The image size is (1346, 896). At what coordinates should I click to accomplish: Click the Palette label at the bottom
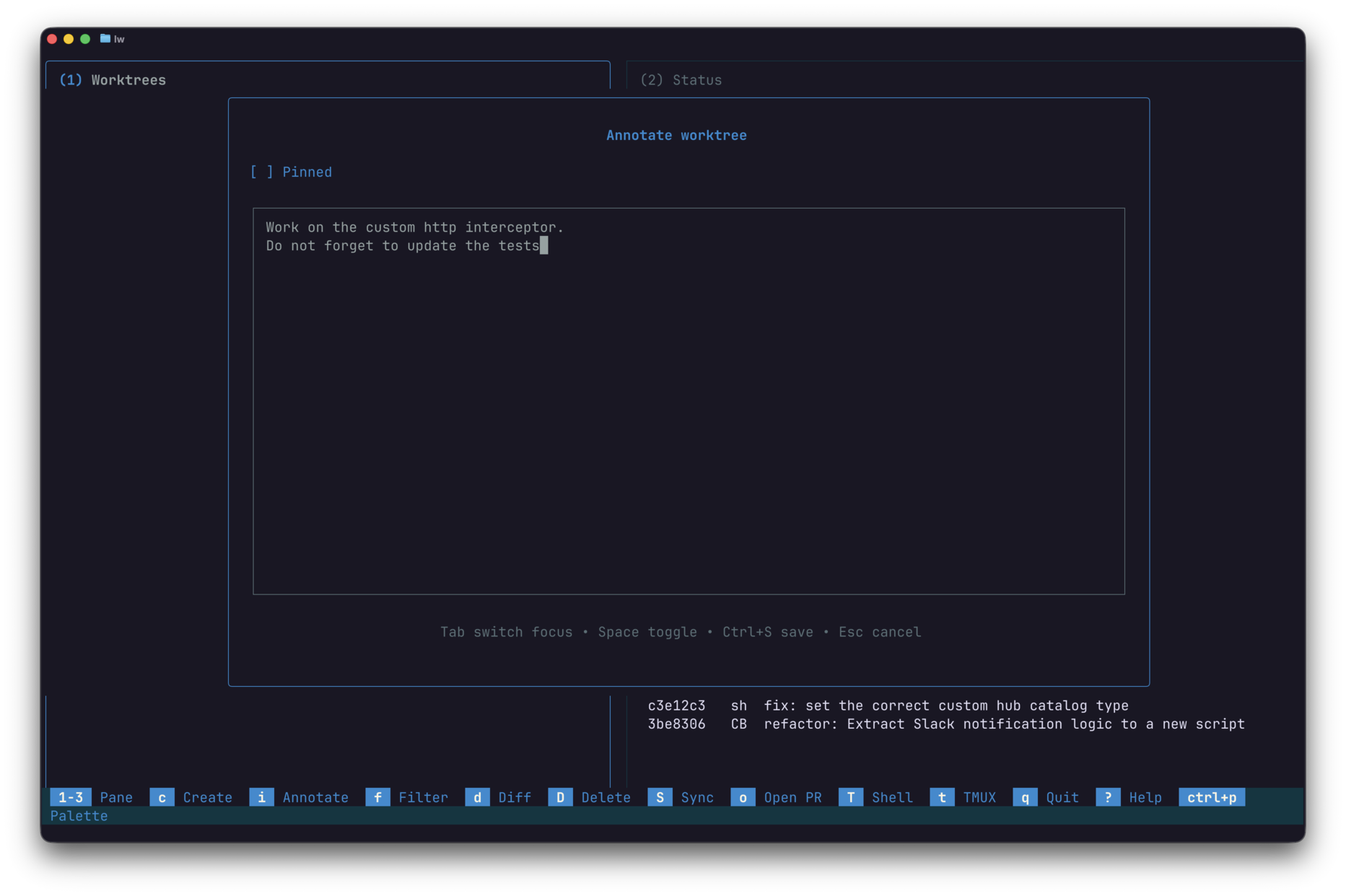(x=78, y=816)
